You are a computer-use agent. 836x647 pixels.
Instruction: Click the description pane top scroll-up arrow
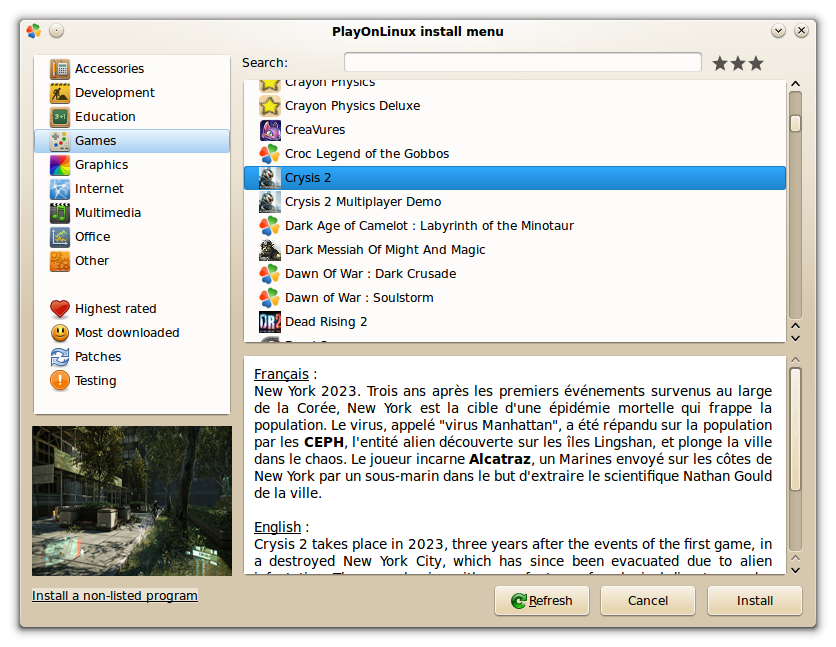(795, 360)
